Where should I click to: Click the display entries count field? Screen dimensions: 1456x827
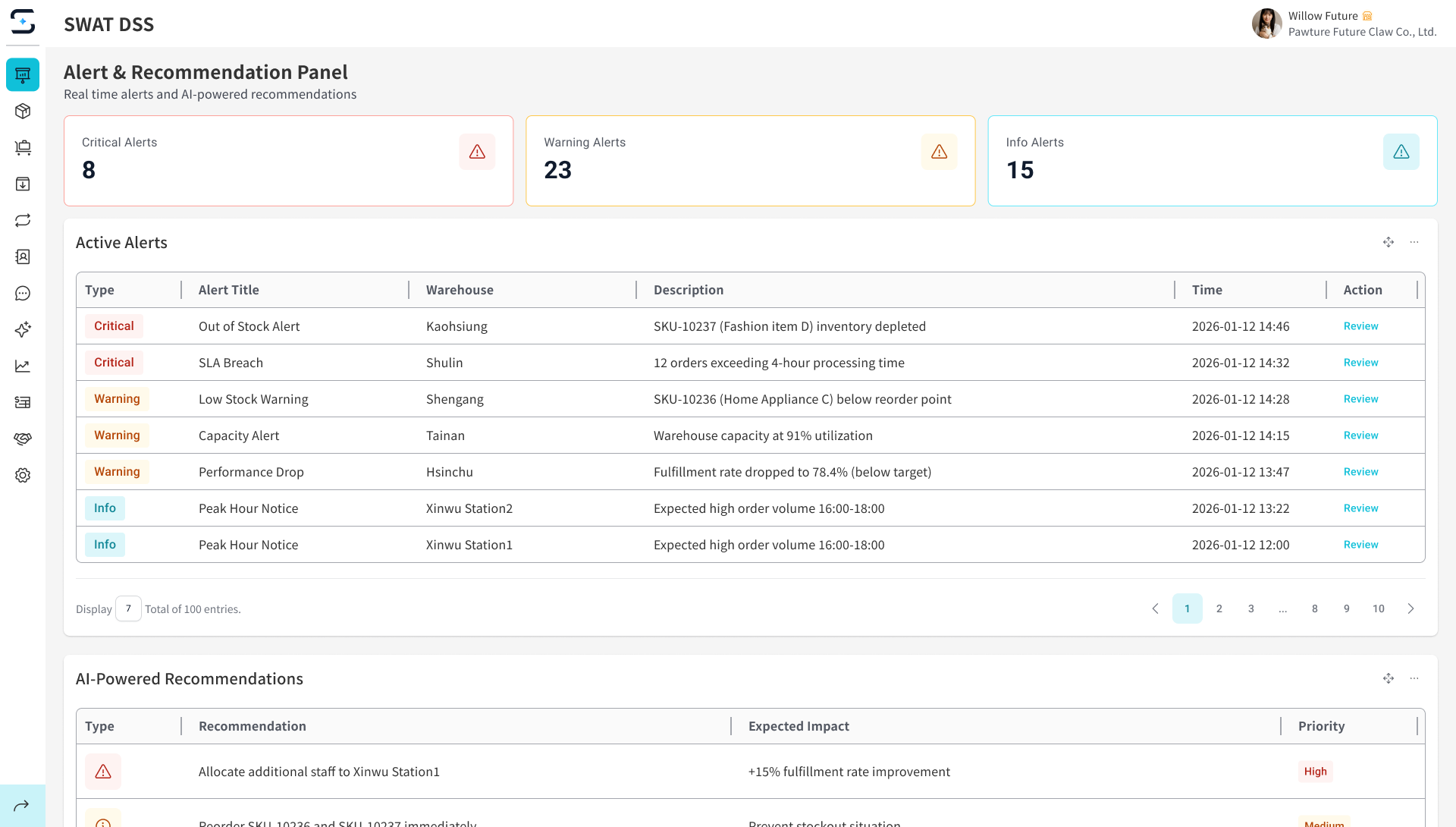click(x=128, y=608)
